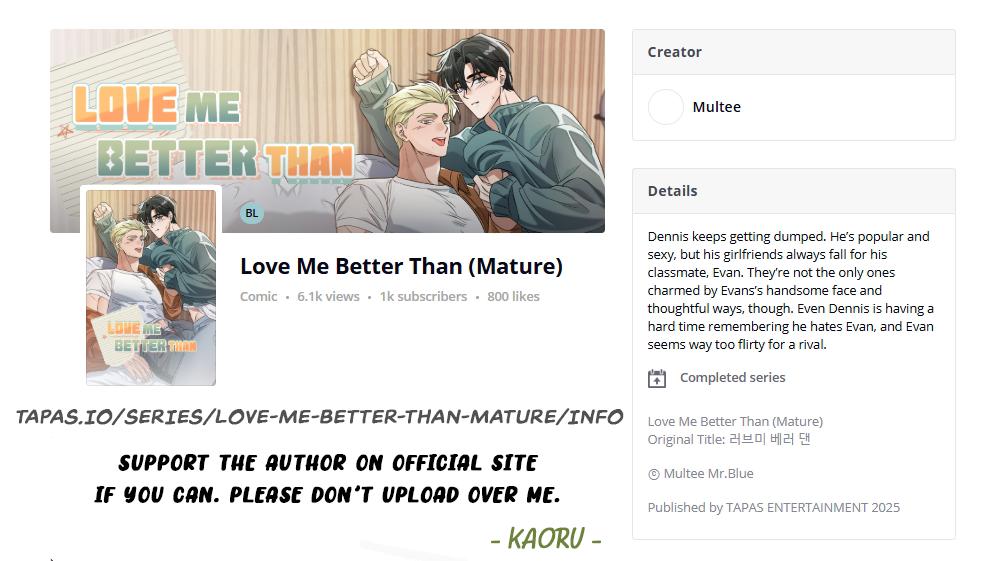984x561 pixels.
Task: Click the Multee creator avatar circle
Action: (665, 107)
